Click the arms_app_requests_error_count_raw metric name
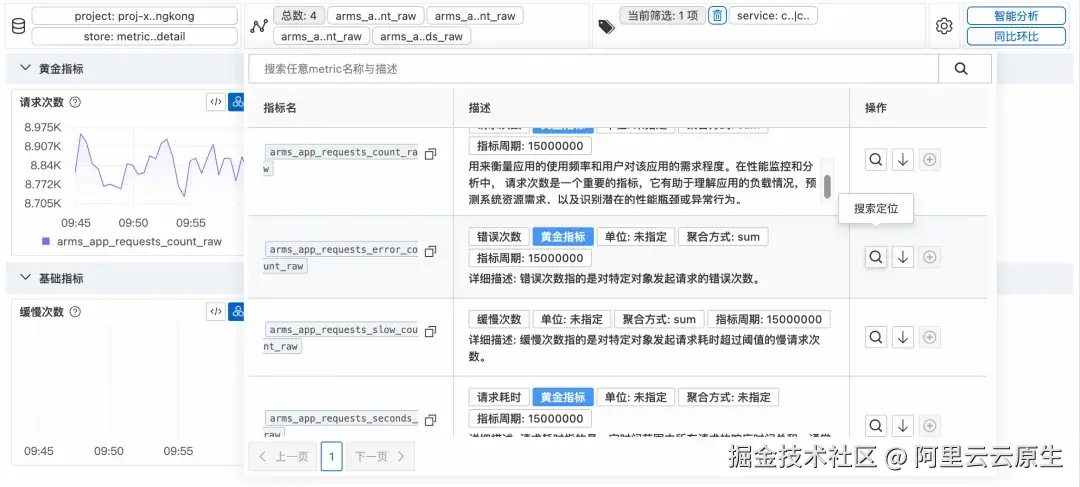This screenshot has height=487, width=1080. click(x=341, y=258)
